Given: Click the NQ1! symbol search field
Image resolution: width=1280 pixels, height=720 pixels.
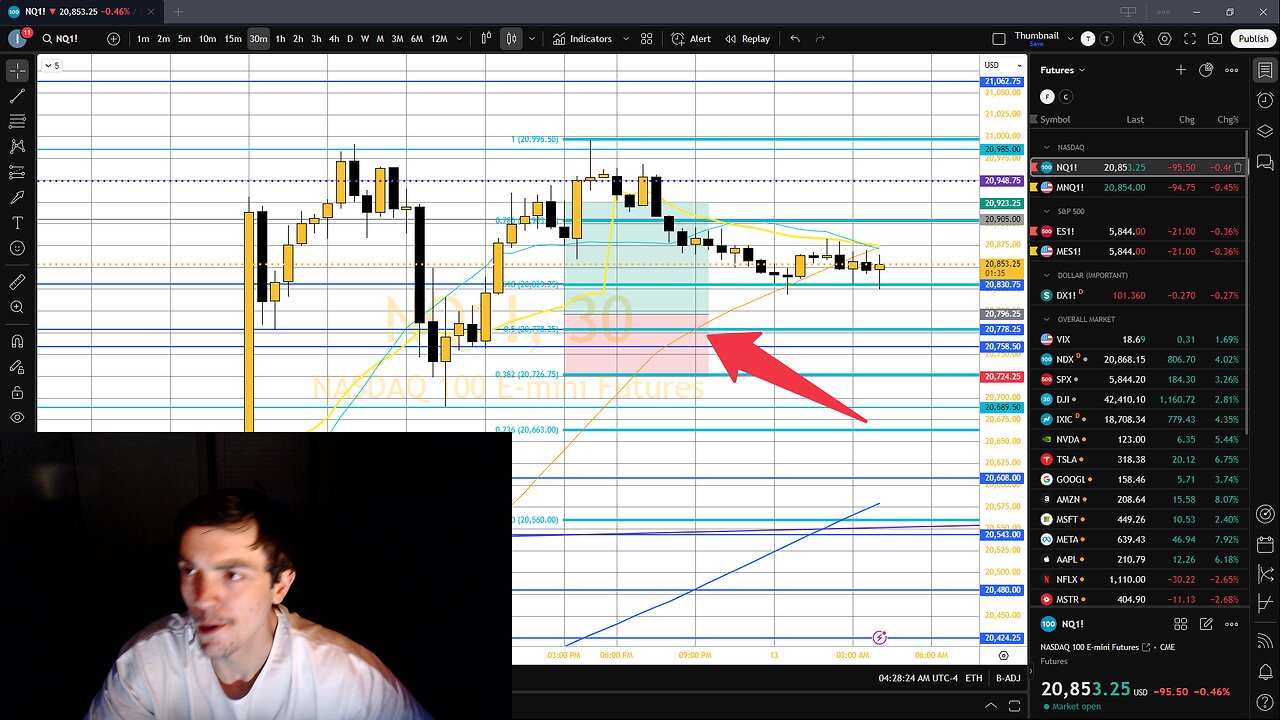Looking at the screenshot, I should click(x=72, y=39).
